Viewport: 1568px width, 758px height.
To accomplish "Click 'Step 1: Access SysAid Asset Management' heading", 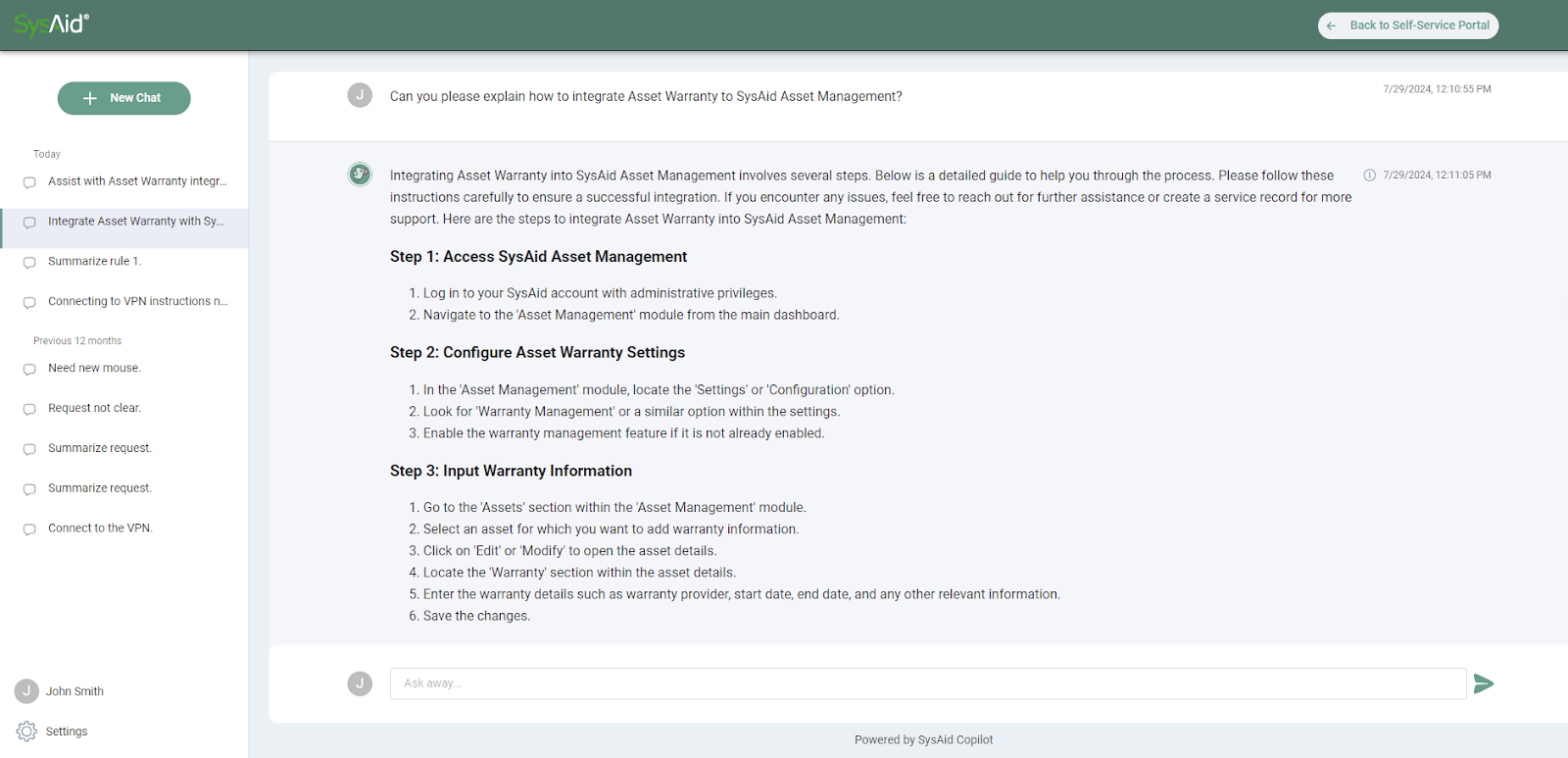I will [538, 257].
